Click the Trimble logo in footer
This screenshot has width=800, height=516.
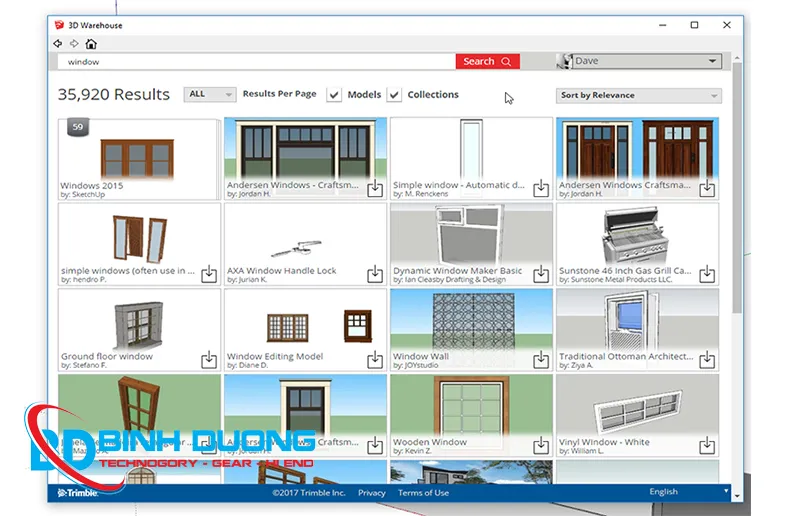pyautogui.click(x=78, y=493)
